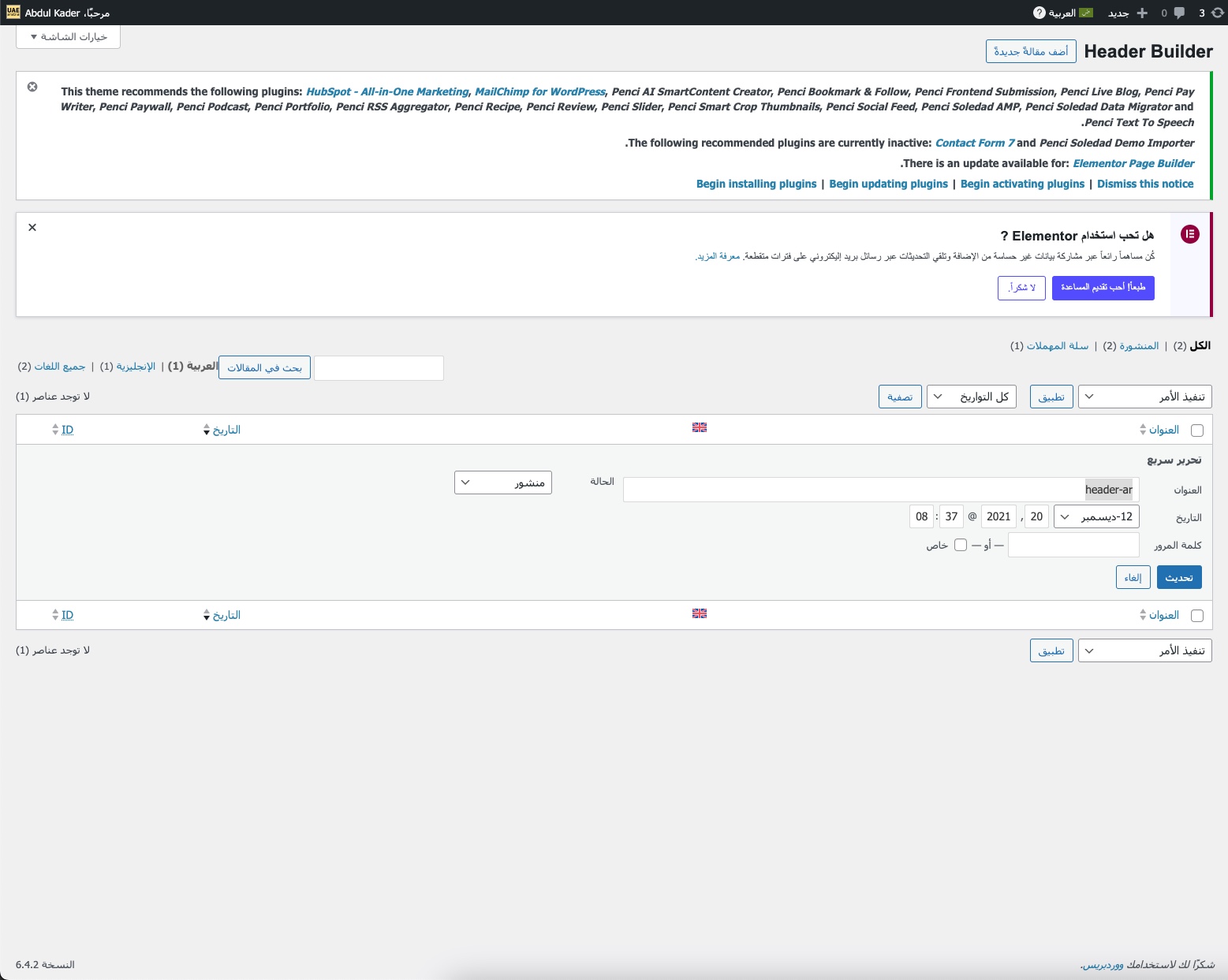Open the HubSpot - All-in-One Marketing link
Viewport: 1228px width, 980px height.
387,91
